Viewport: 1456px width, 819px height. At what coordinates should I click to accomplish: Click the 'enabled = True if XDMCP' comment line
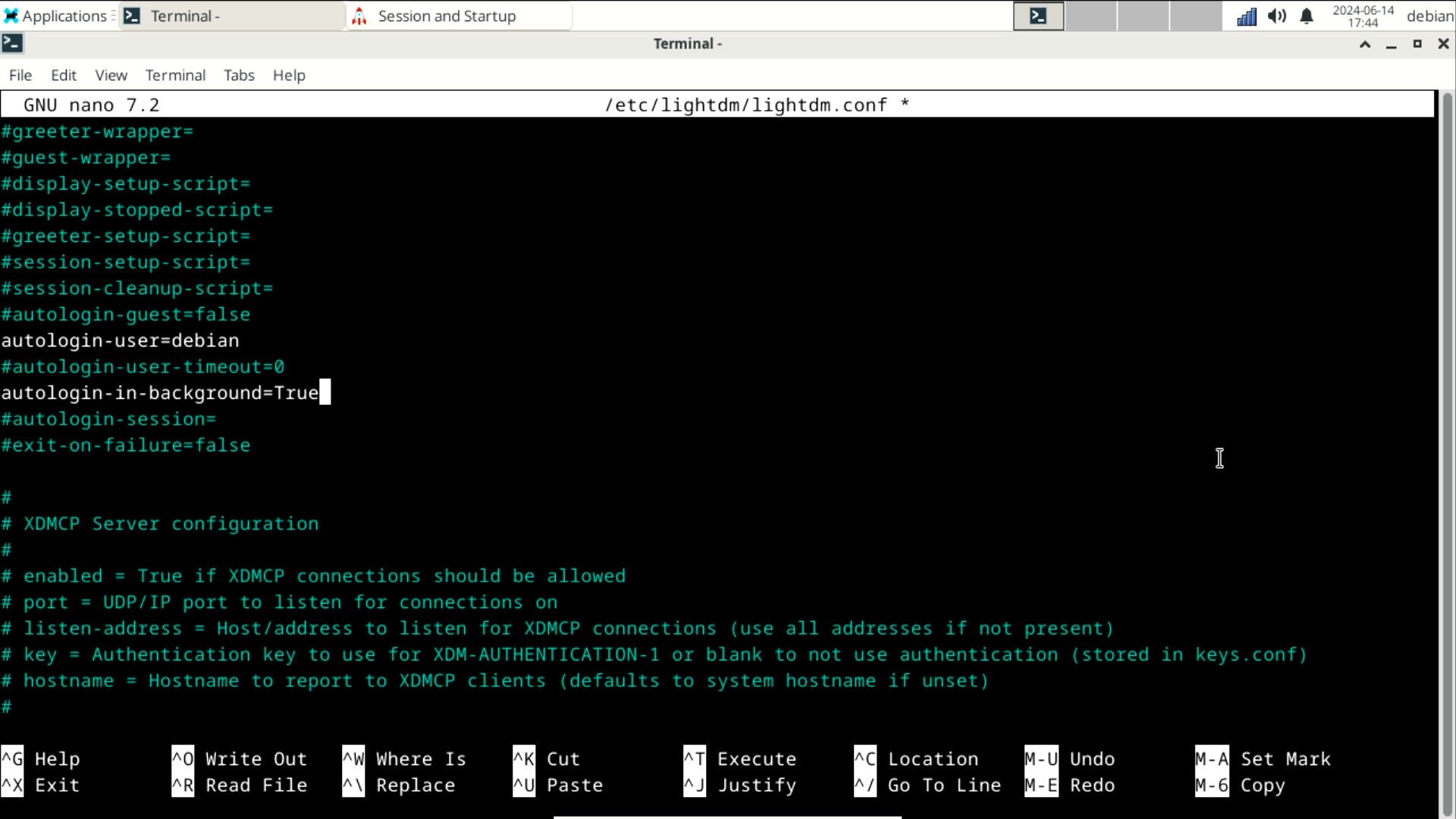click(x=314, y=576)
